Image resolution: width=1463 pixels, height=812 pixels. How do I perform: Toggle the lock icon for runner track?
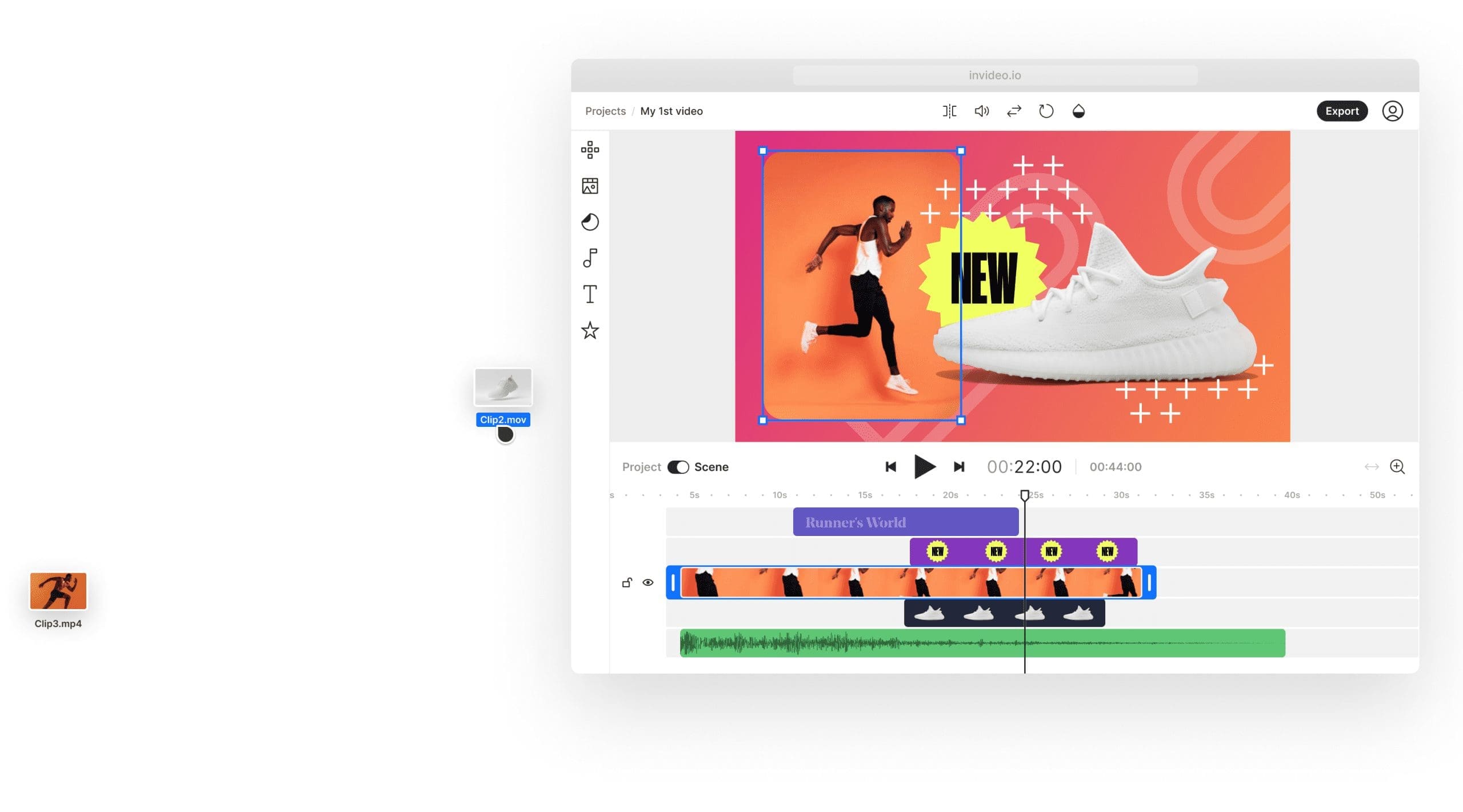tap(627, 582)
